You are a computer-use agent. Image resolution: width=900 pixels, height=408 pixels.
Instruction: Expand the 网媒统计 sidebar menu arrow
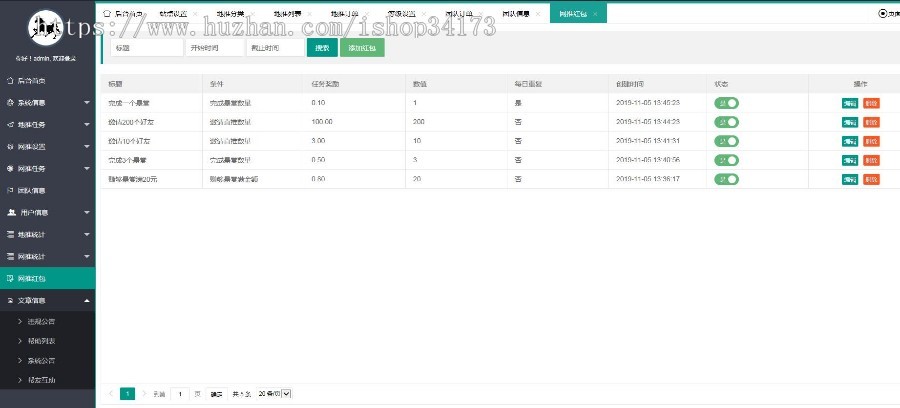[87, 257]
